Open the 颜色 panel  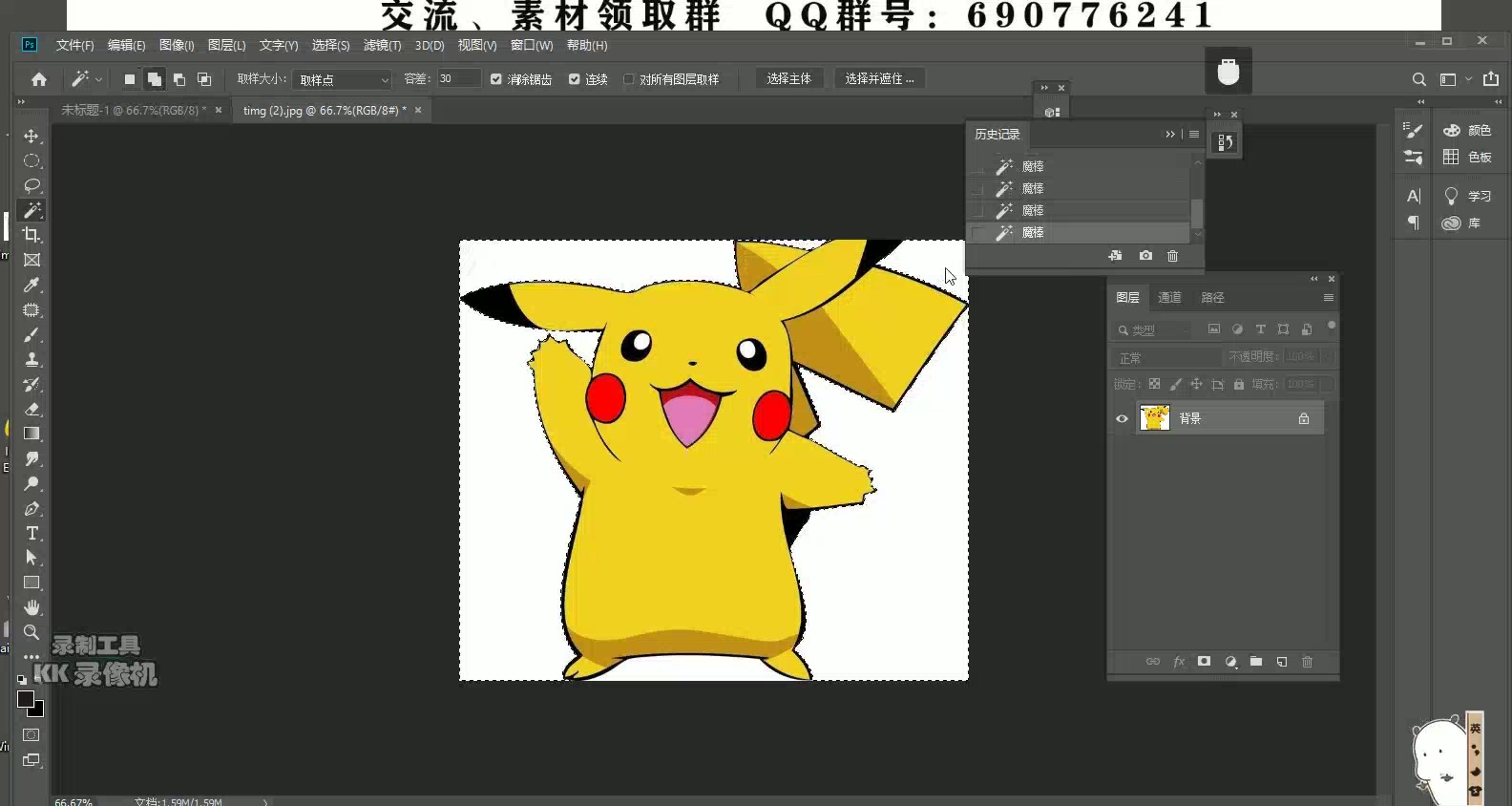pos(1466,130)
